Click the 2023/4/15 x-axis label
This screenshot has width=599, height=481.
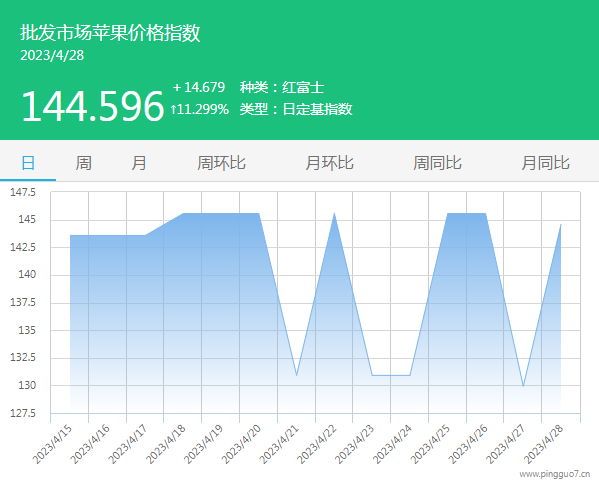(52, 445)
